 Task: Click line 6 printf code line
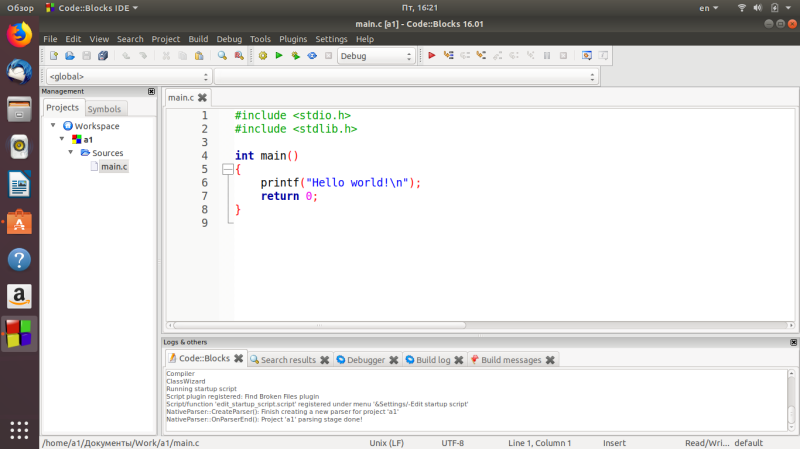click(x=340, y=183)
